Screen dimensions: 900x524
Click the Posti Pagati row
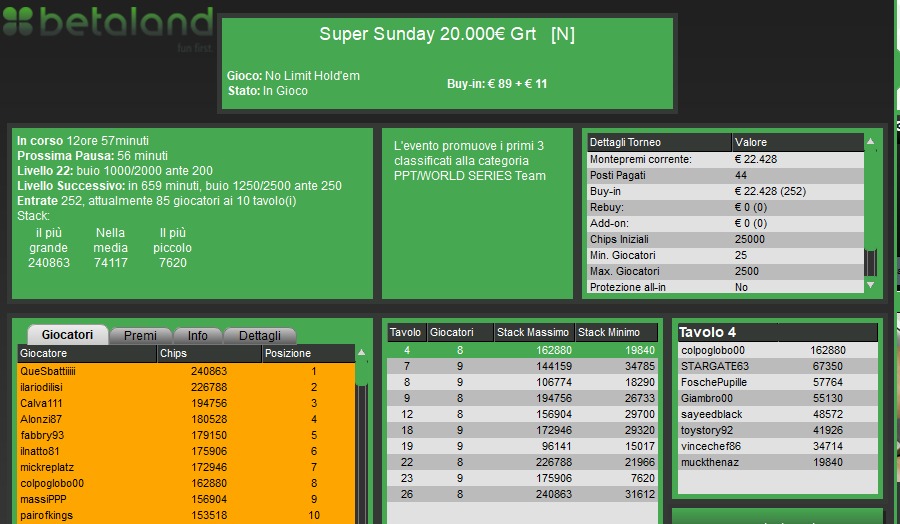(726, 176)
